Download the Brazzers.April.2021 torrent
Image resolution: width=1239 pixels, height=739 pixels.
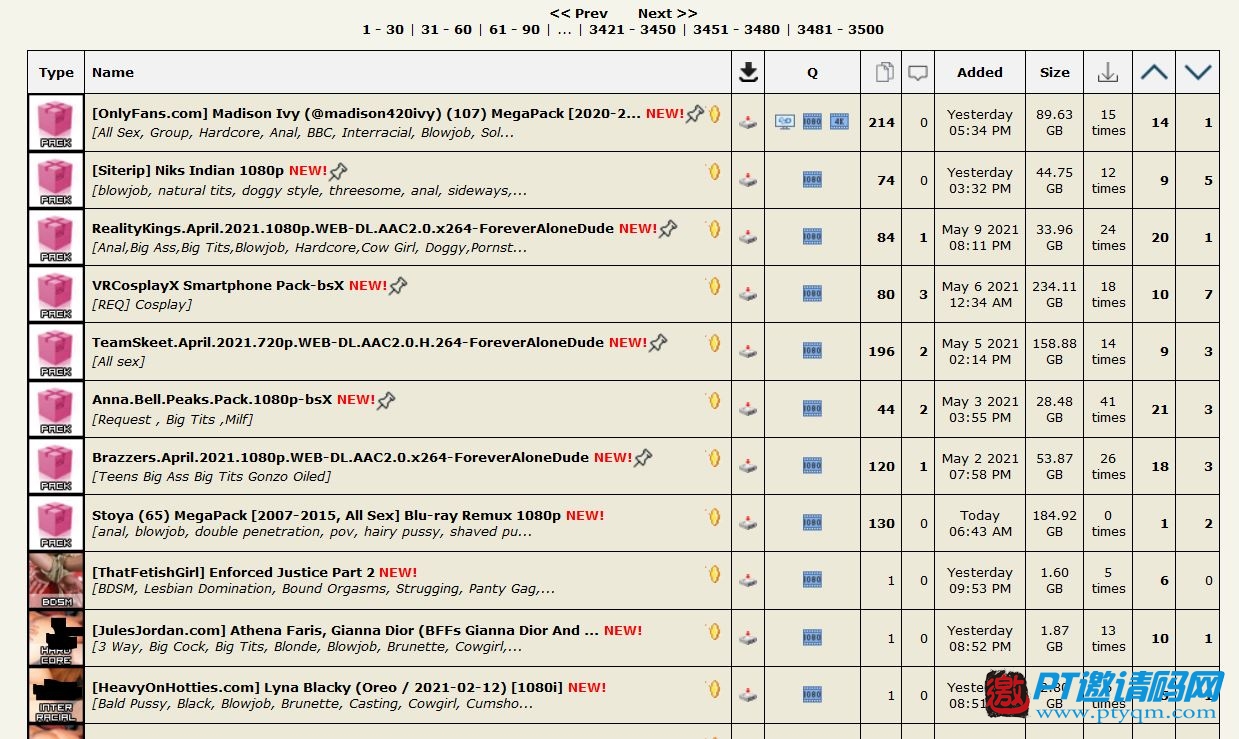click(748, 465)
